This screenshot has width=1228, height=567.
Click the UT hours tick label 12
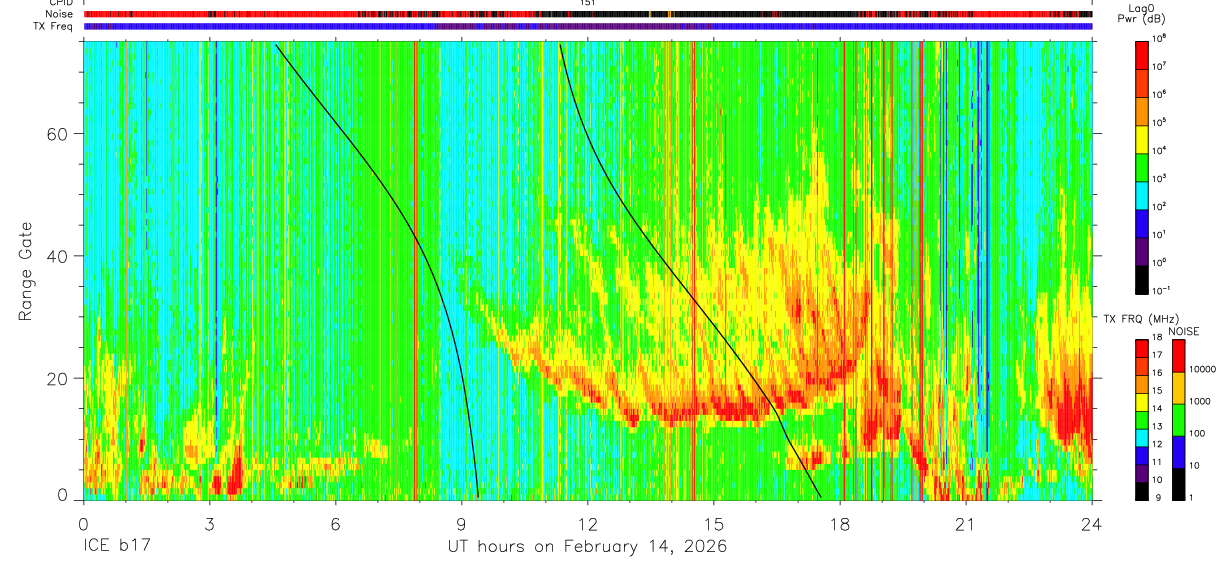point(588,523)
